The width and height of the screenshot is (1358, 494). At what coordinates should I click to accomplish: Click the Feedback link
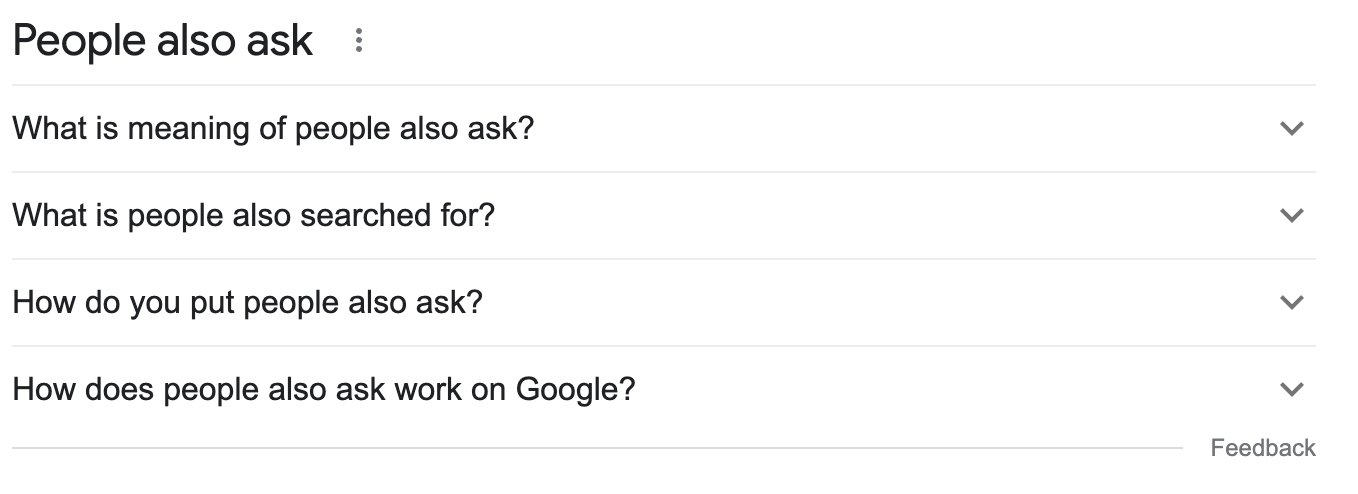point(1262,448)
